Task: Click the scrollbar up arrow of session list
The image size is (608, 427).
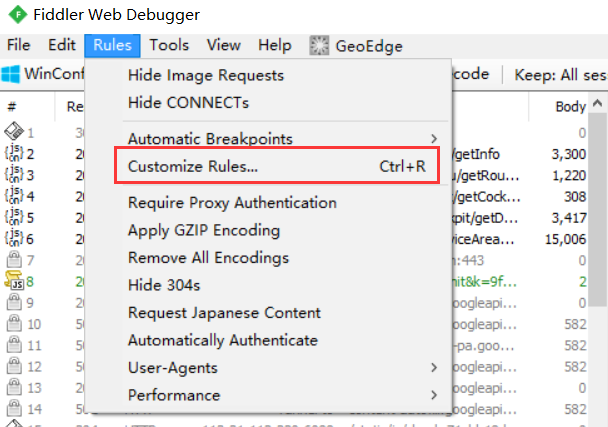Action: pyautogui.click(x=597, y=105)
